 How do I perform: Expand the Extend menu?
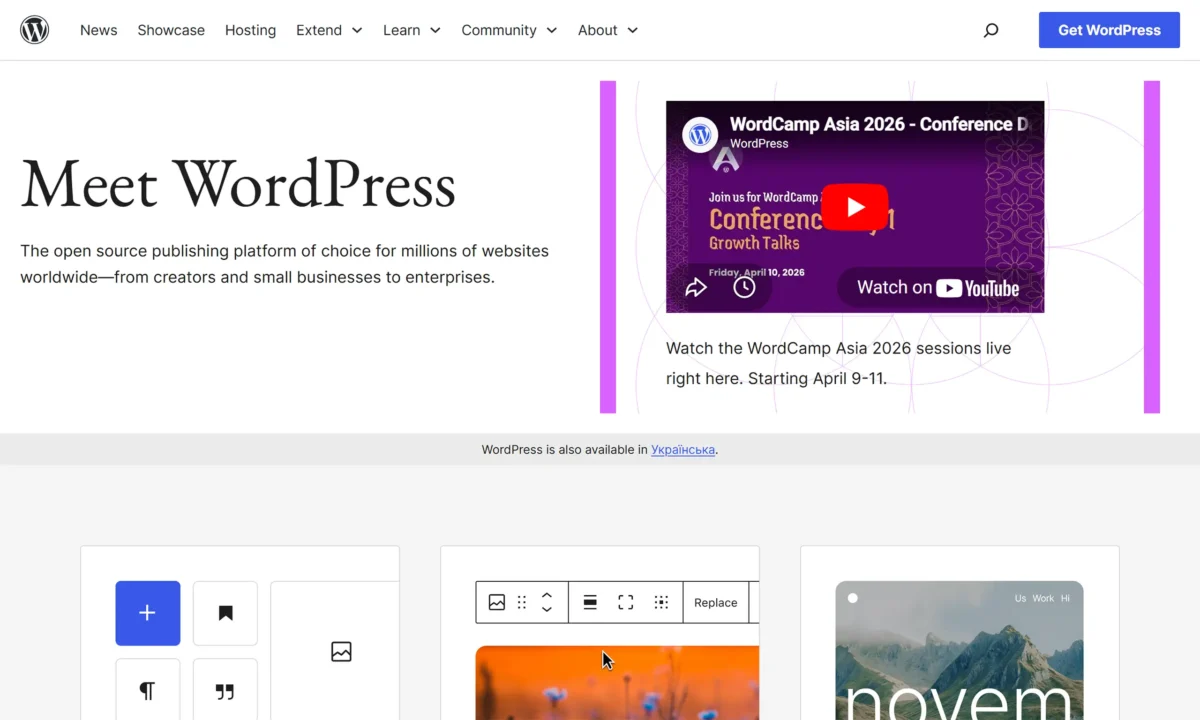click(329, 30)
